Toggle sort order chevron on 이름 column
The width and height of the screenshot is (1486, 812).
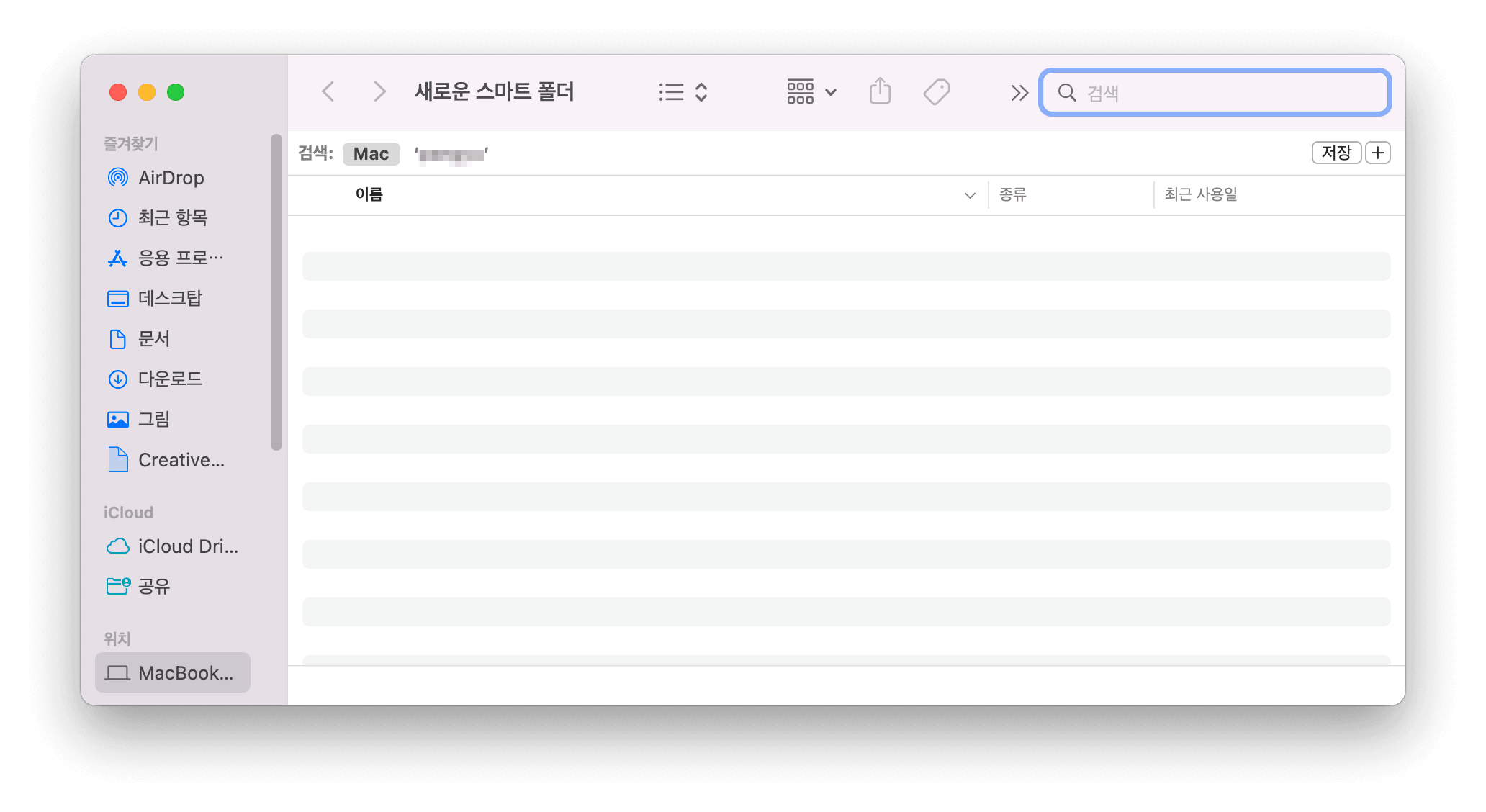click(970, 195)
